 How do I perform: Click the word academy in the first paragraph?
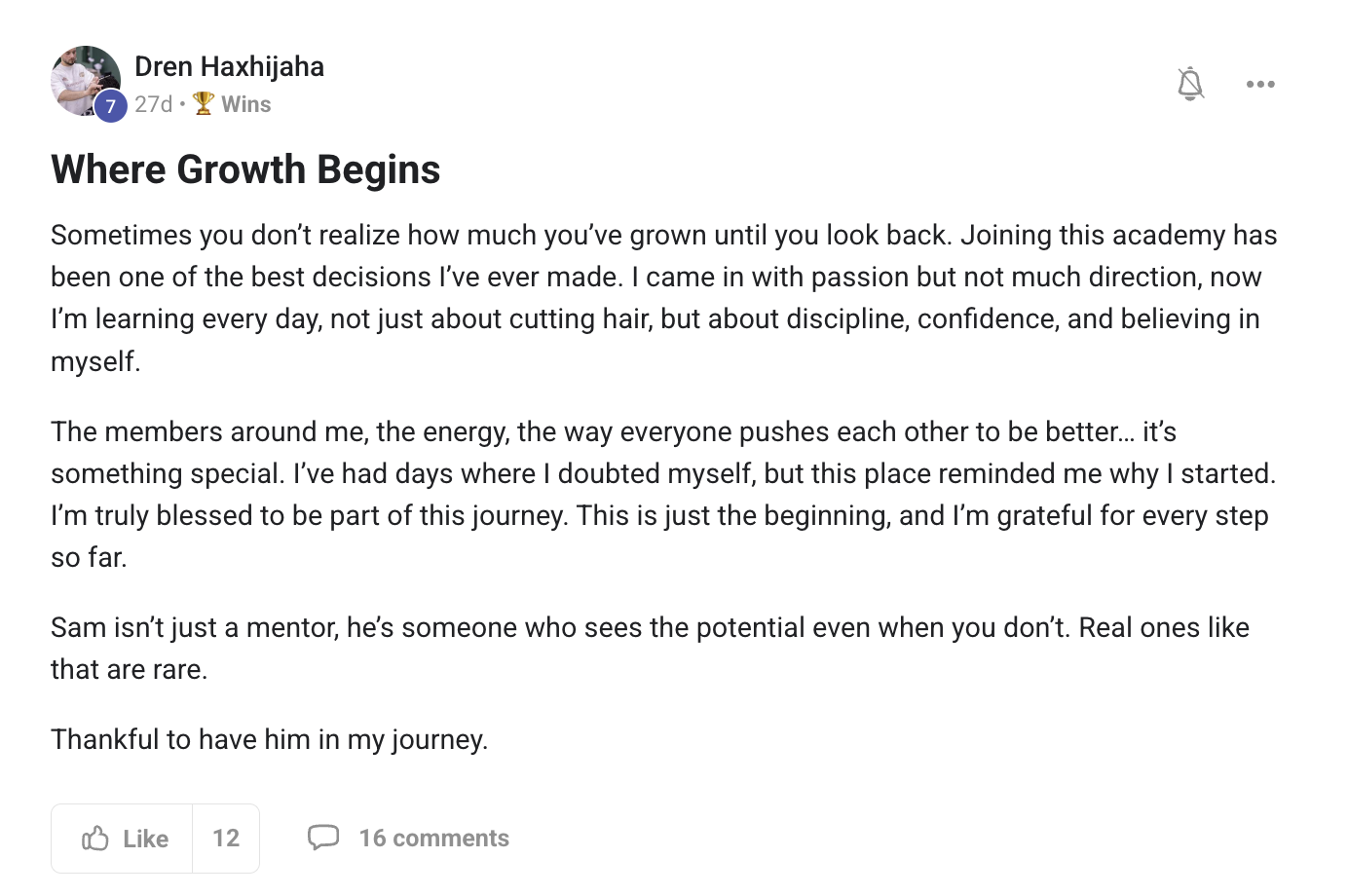[1169, 236]
